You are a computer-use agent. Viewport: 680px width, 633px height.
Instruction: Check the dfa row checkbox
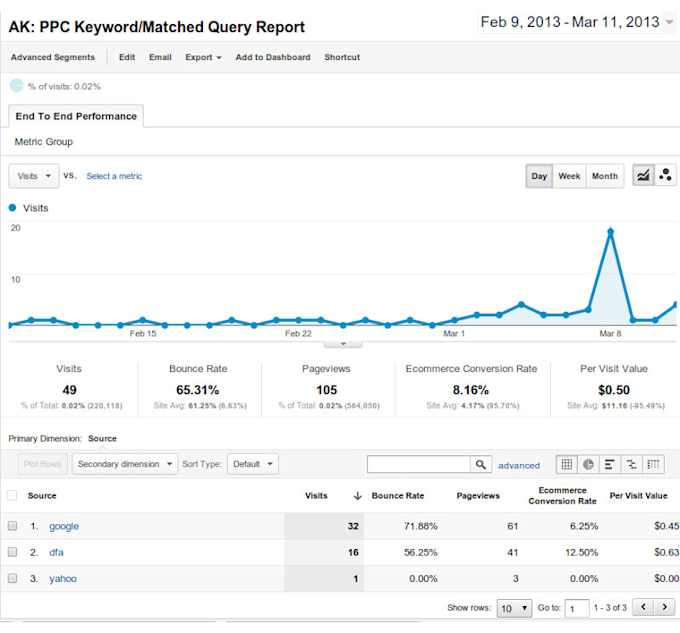12,552
